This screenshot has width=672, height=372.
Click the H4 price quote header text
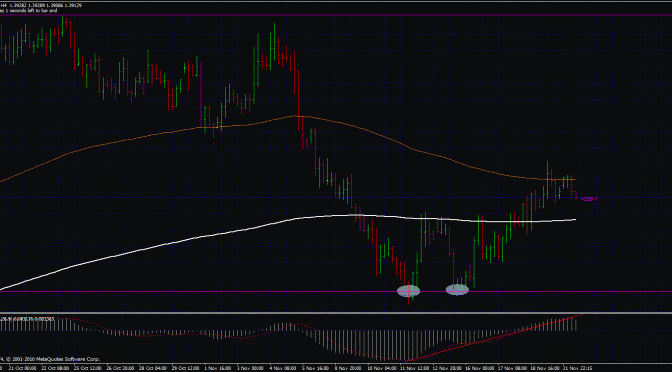pyautogui.click(x=41, y=5)
